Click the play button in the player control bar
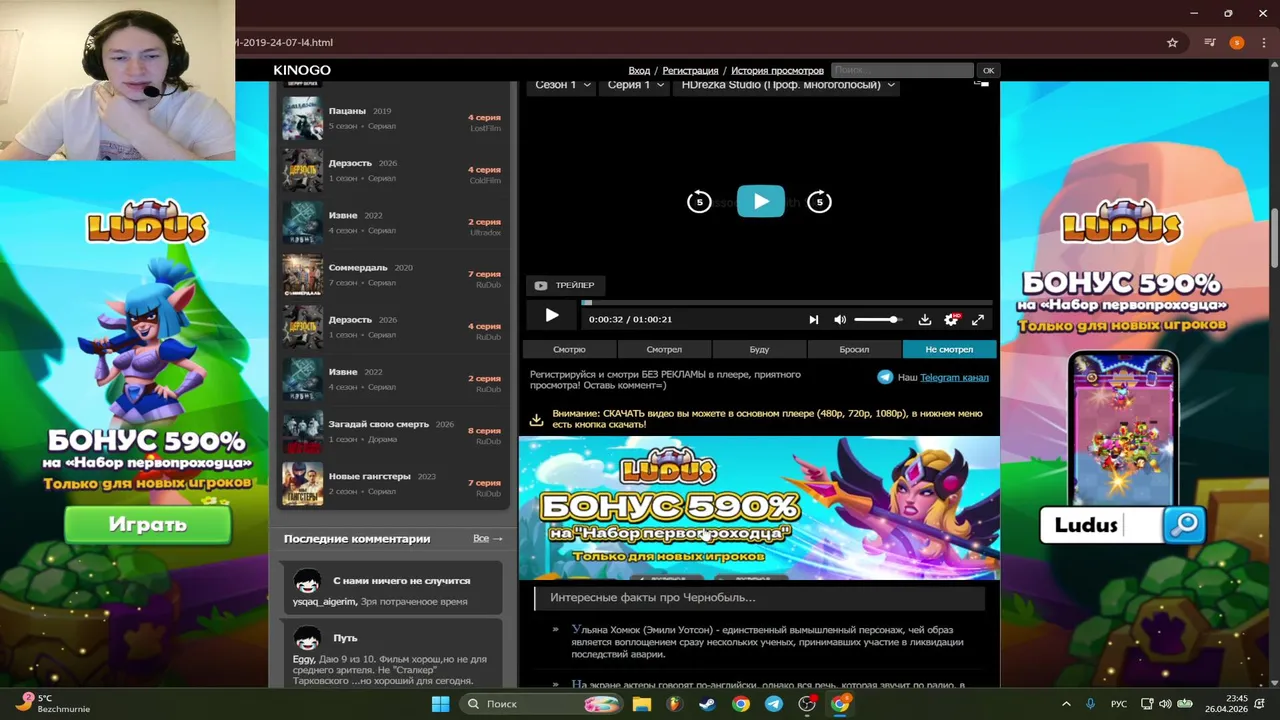This screenshot has width=1280, height=720. [551, 316]
